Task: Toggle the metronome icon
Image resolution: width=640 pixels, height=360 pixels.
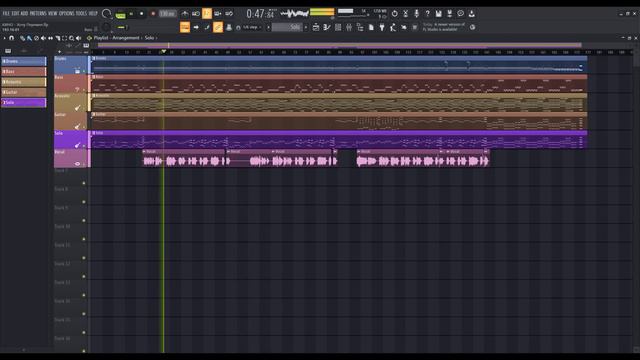Action: click(x=185, y=14)
